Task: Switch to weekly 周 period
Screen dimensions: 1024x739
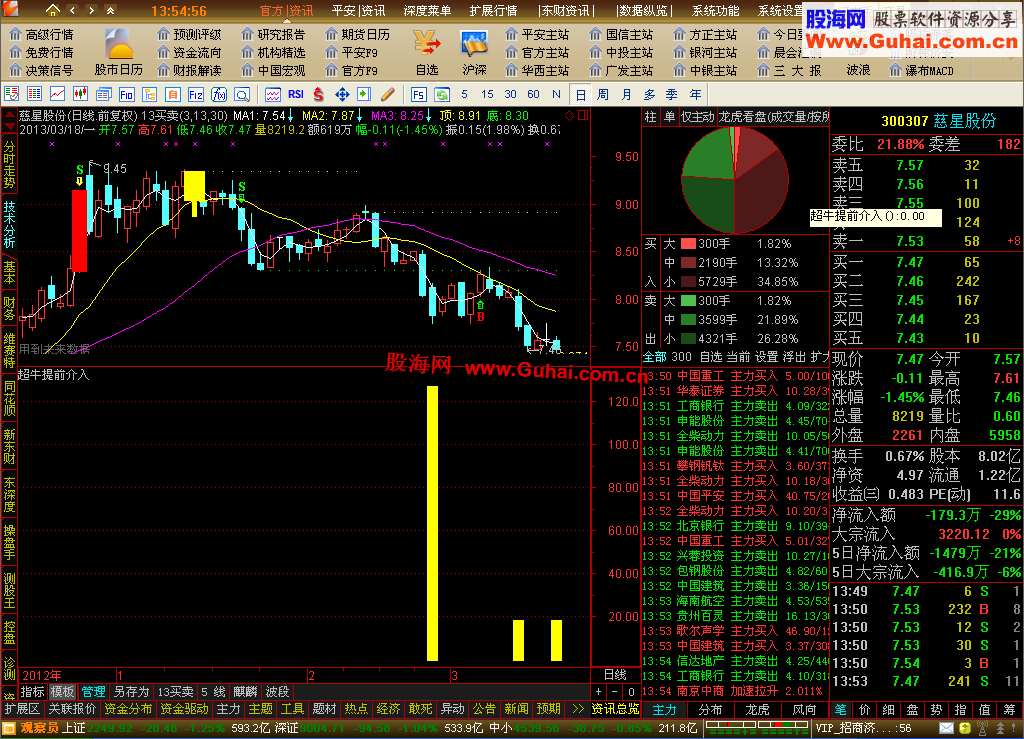Action: pos(603,95)
